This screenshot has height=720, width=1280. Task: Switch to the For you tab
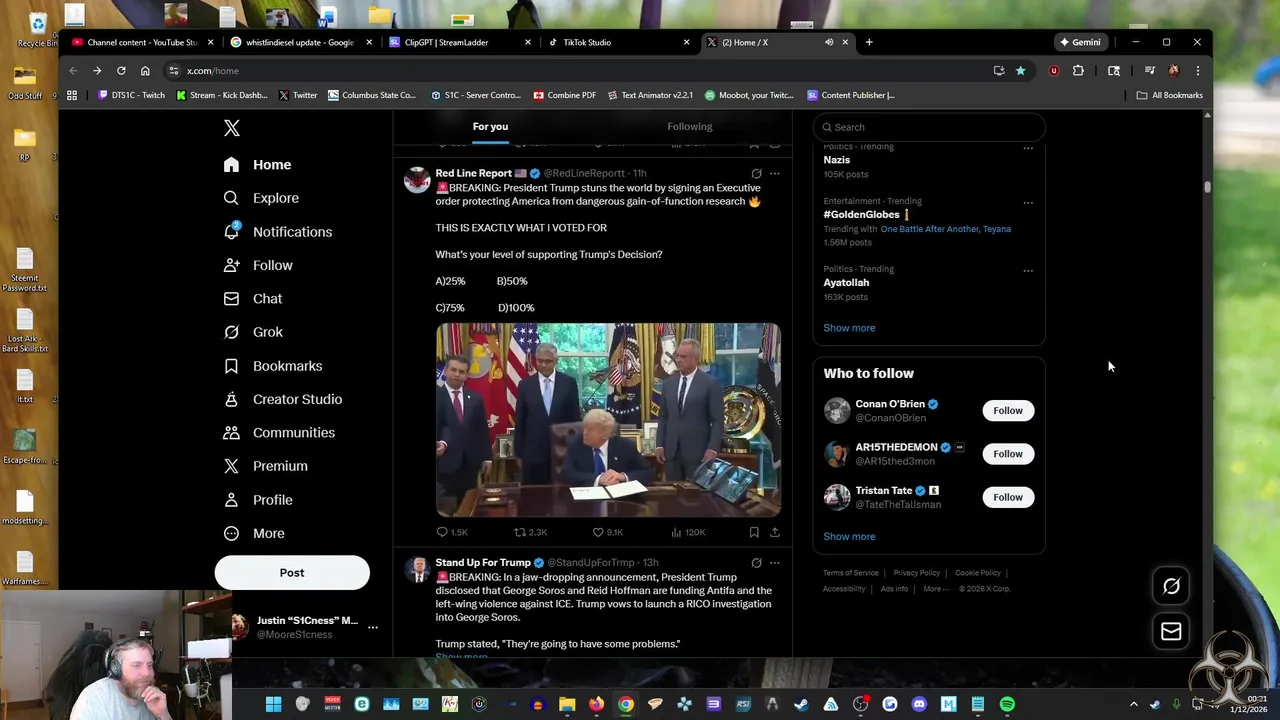coord(490,127)
